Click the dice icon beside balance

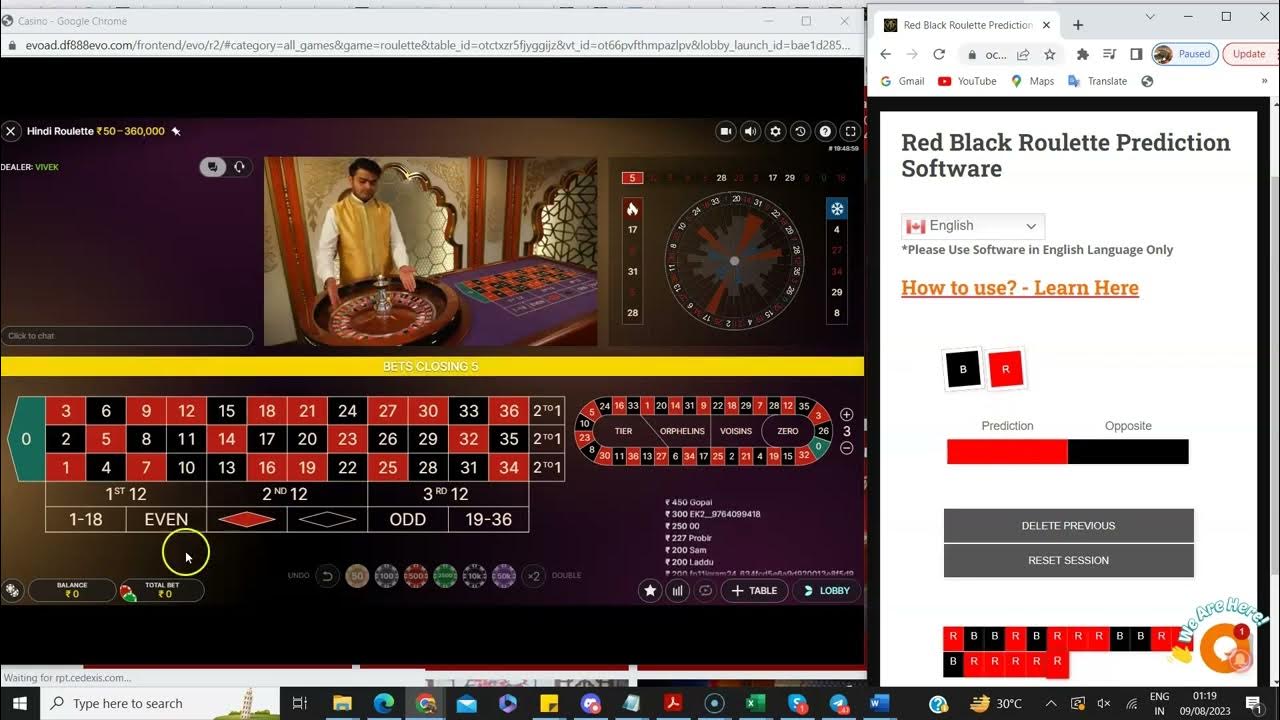12,590
